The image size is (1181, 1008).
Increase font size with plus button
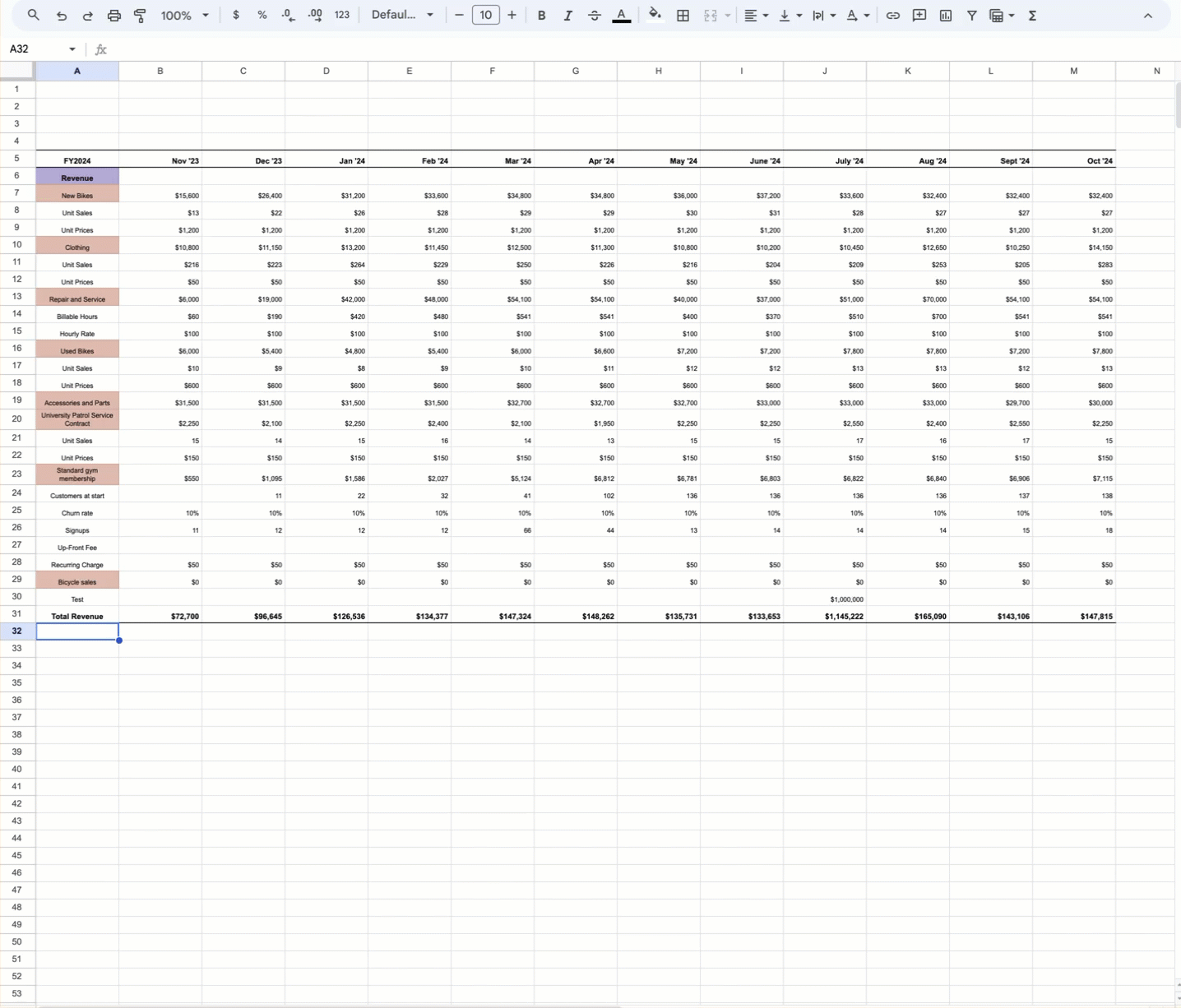click(x=512, y=15)
